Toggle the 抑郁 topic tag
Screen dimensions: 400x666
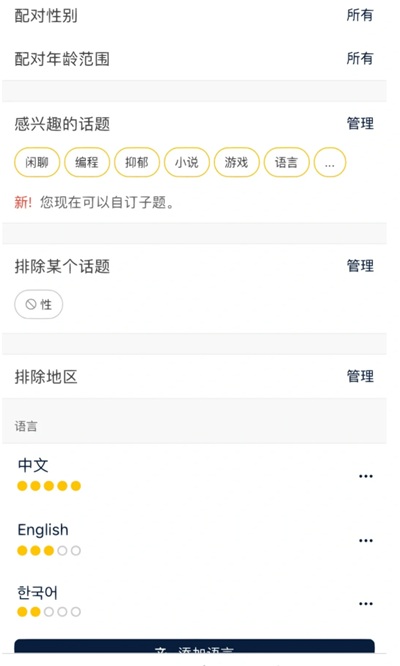137,162
